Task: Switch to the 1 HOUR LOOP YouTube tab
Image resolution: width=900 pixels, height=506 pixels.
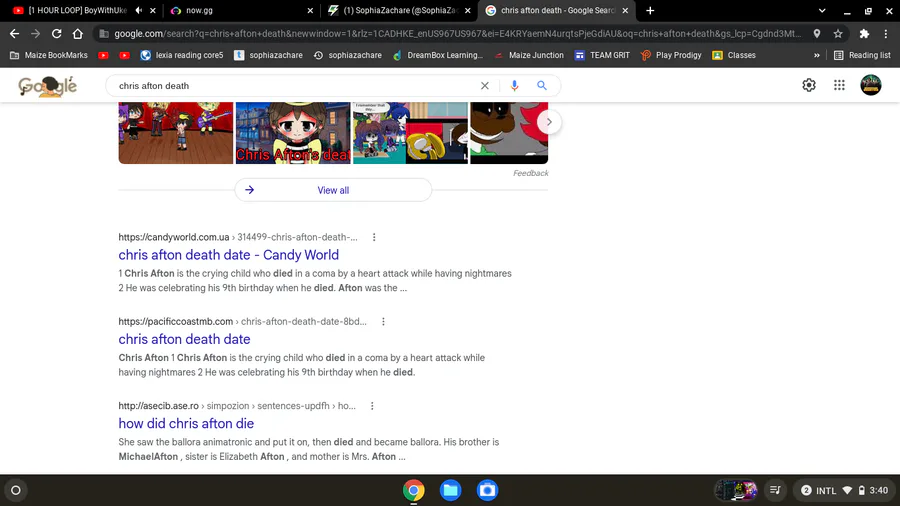Action: pos(77,10)
